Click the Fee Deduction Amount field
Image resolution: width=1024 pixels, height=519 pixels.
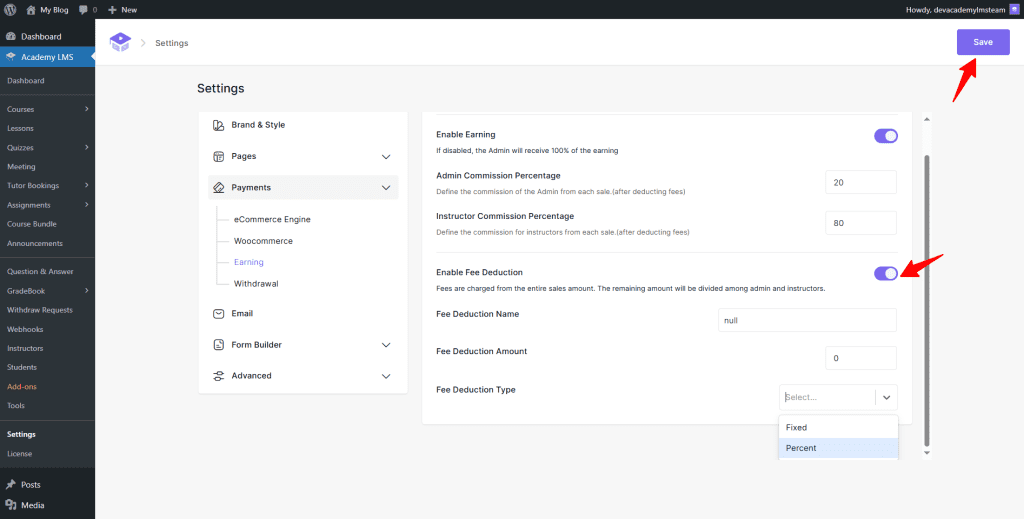tap(861, 358)
